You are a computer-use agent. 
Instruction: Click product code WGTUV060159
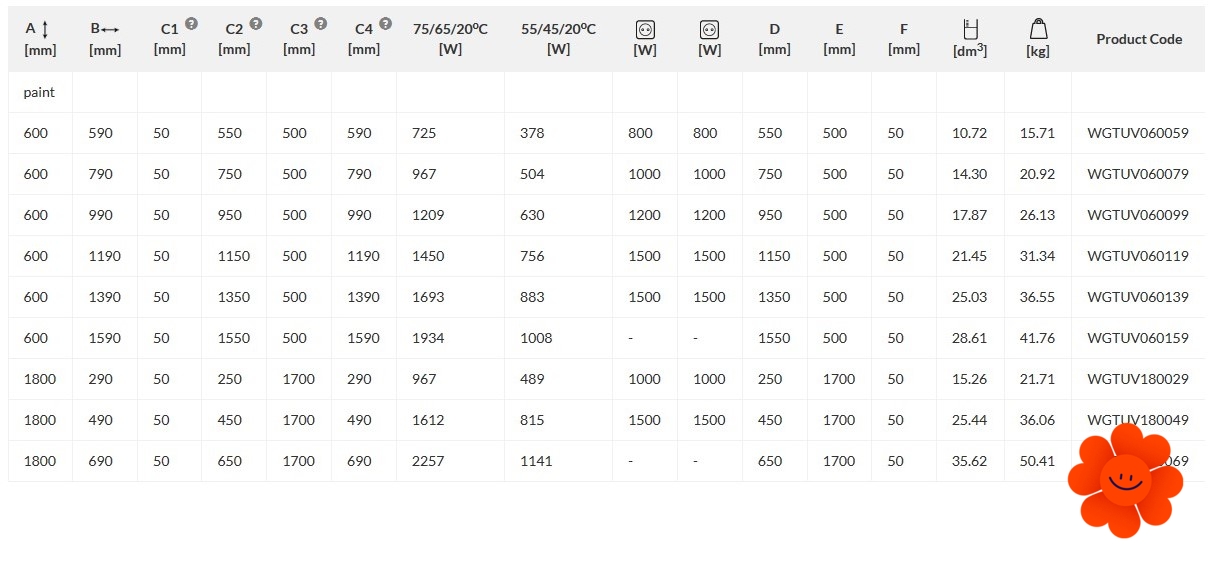tap(1138, 338)
